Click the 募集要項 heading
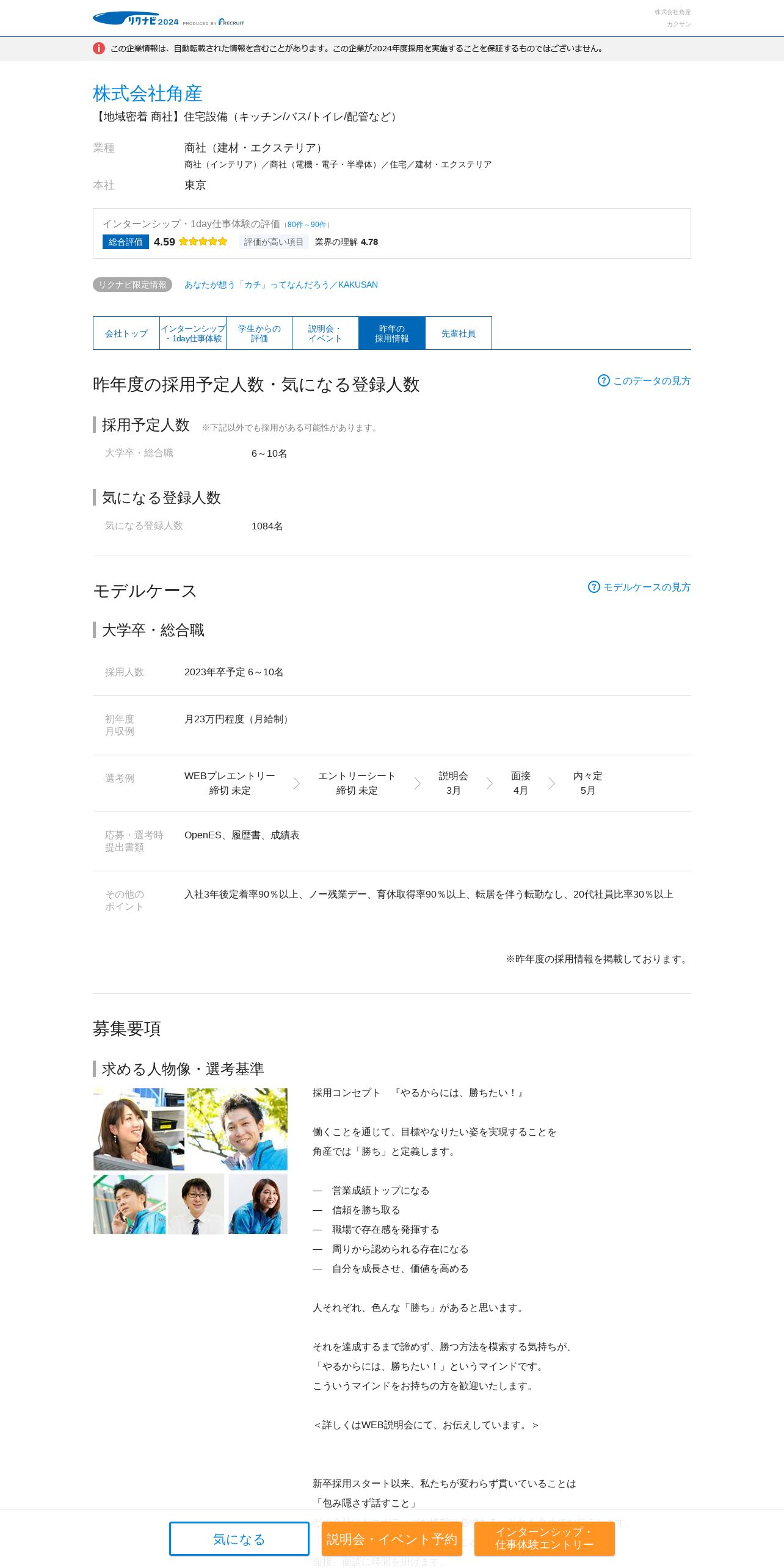784x1568 pixels. [127, 1028]
